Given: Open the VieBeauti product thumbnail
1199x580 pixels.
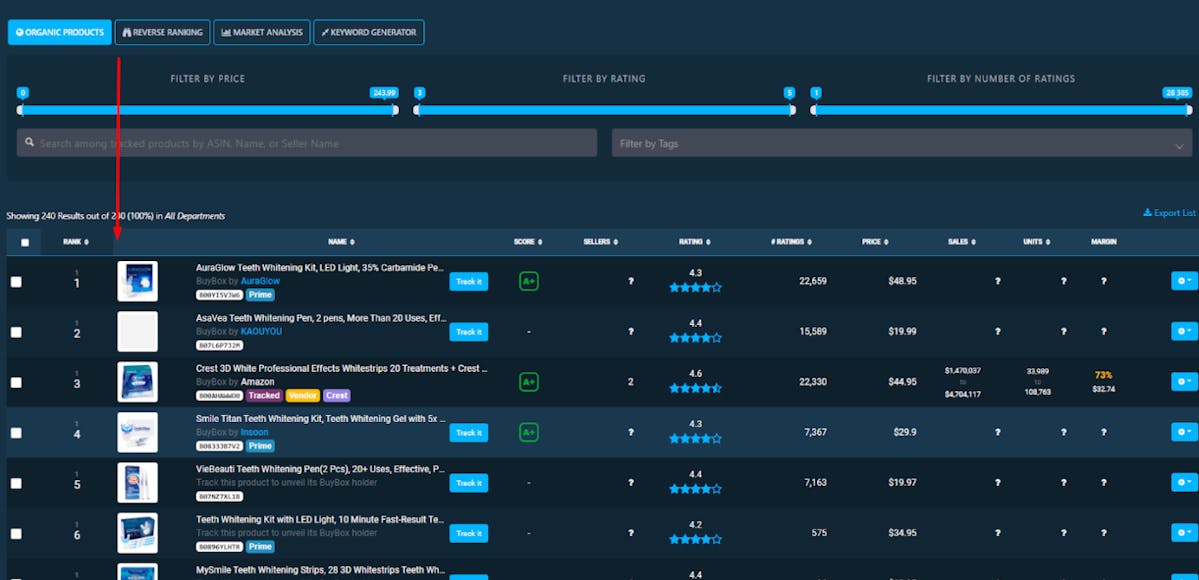Looking at the screenshot, I should coord(138,483).
